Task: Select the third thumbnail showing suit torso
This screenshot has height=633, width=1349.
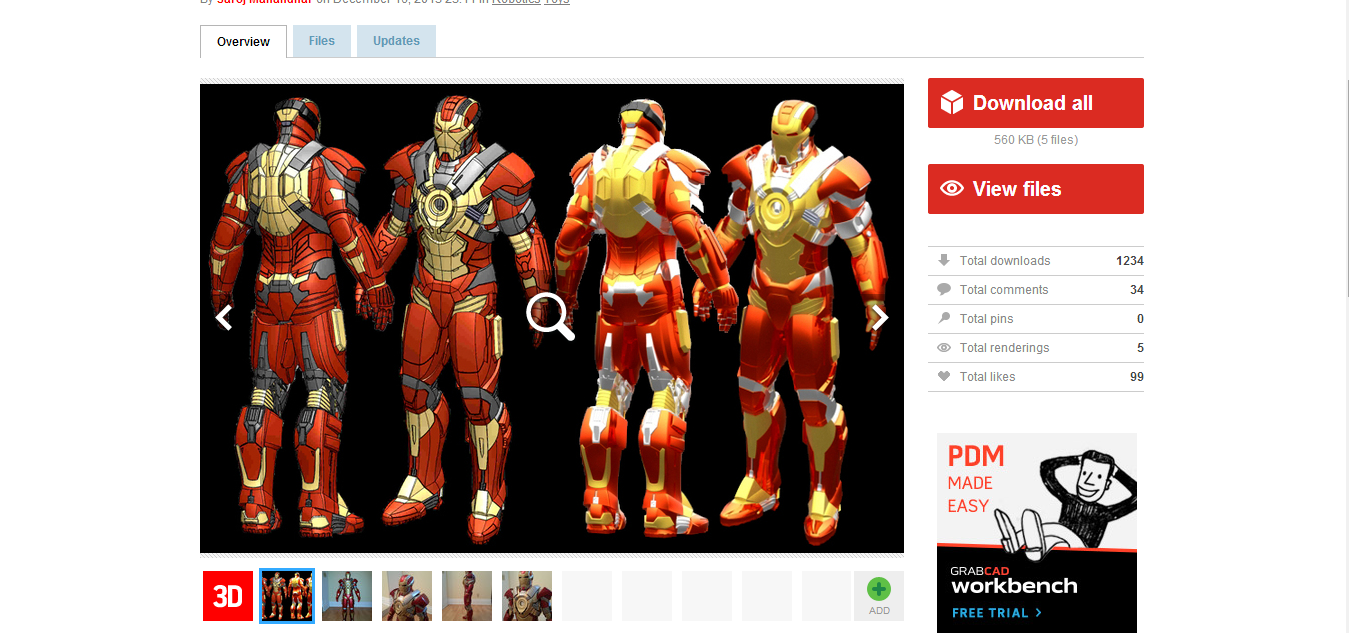Action: (407, 596)
